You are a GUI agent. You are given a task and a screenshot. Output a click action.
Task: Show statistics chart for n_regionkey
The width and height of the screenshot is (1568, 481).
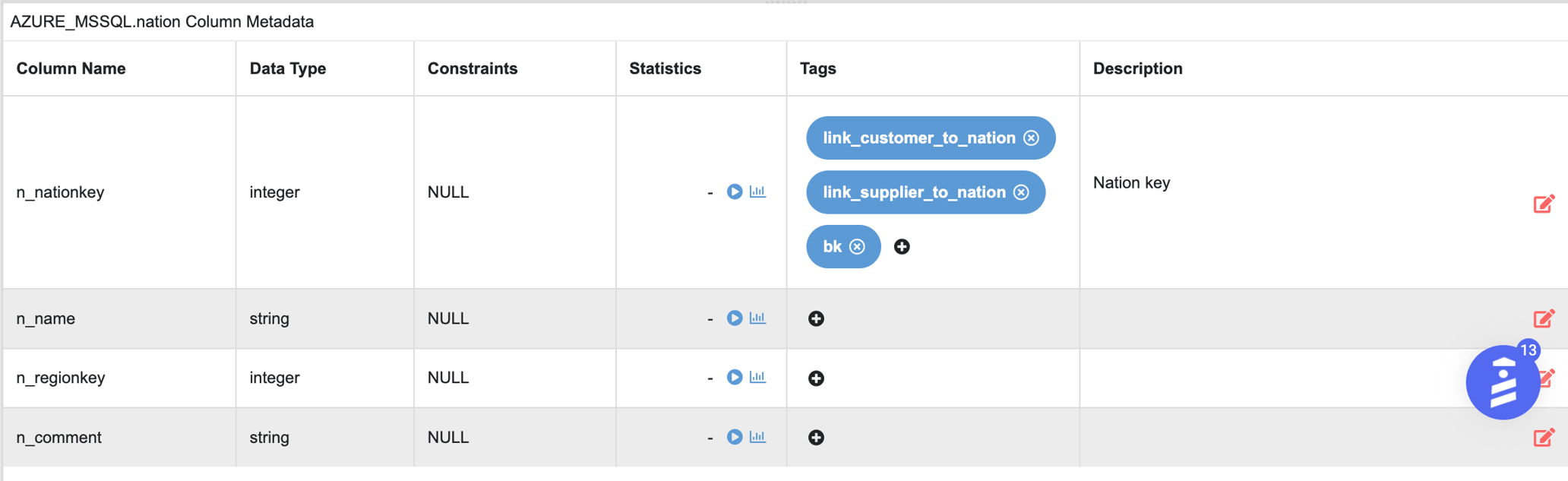757,377
